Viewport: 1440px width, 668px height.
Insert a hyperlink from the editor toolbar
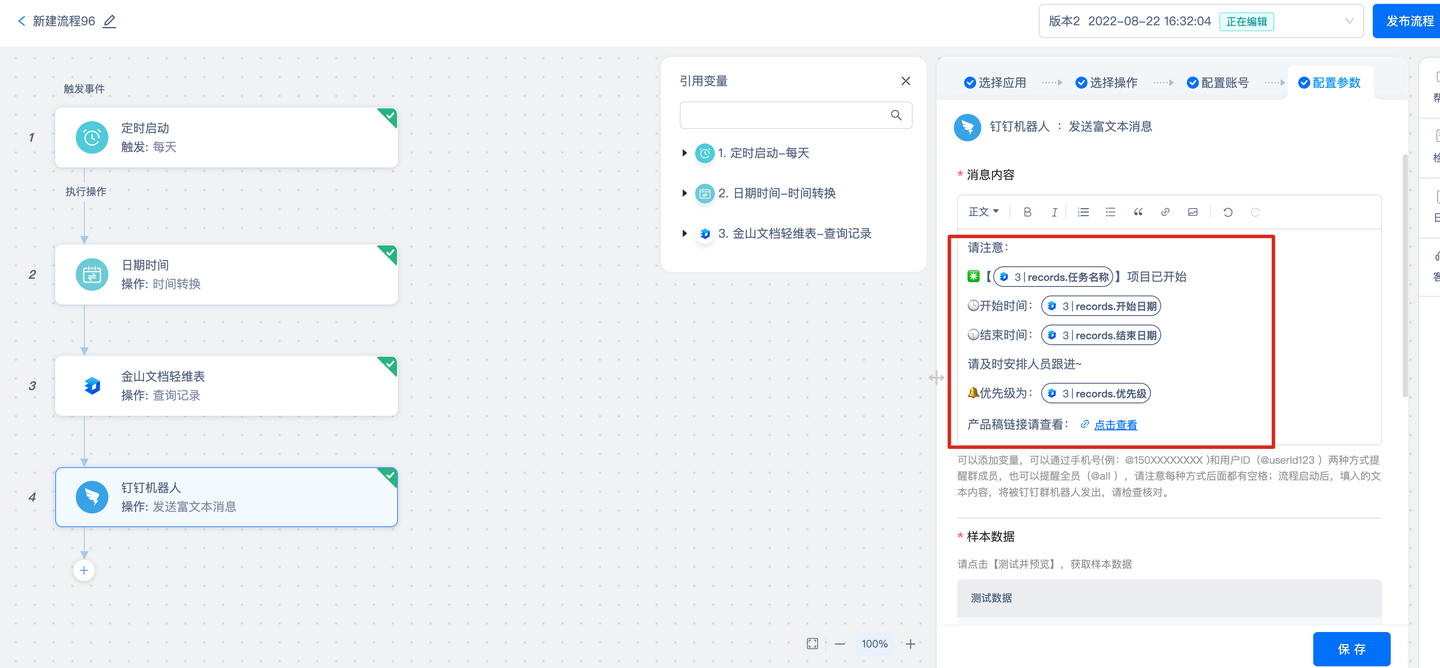[x=1165, y=212]
